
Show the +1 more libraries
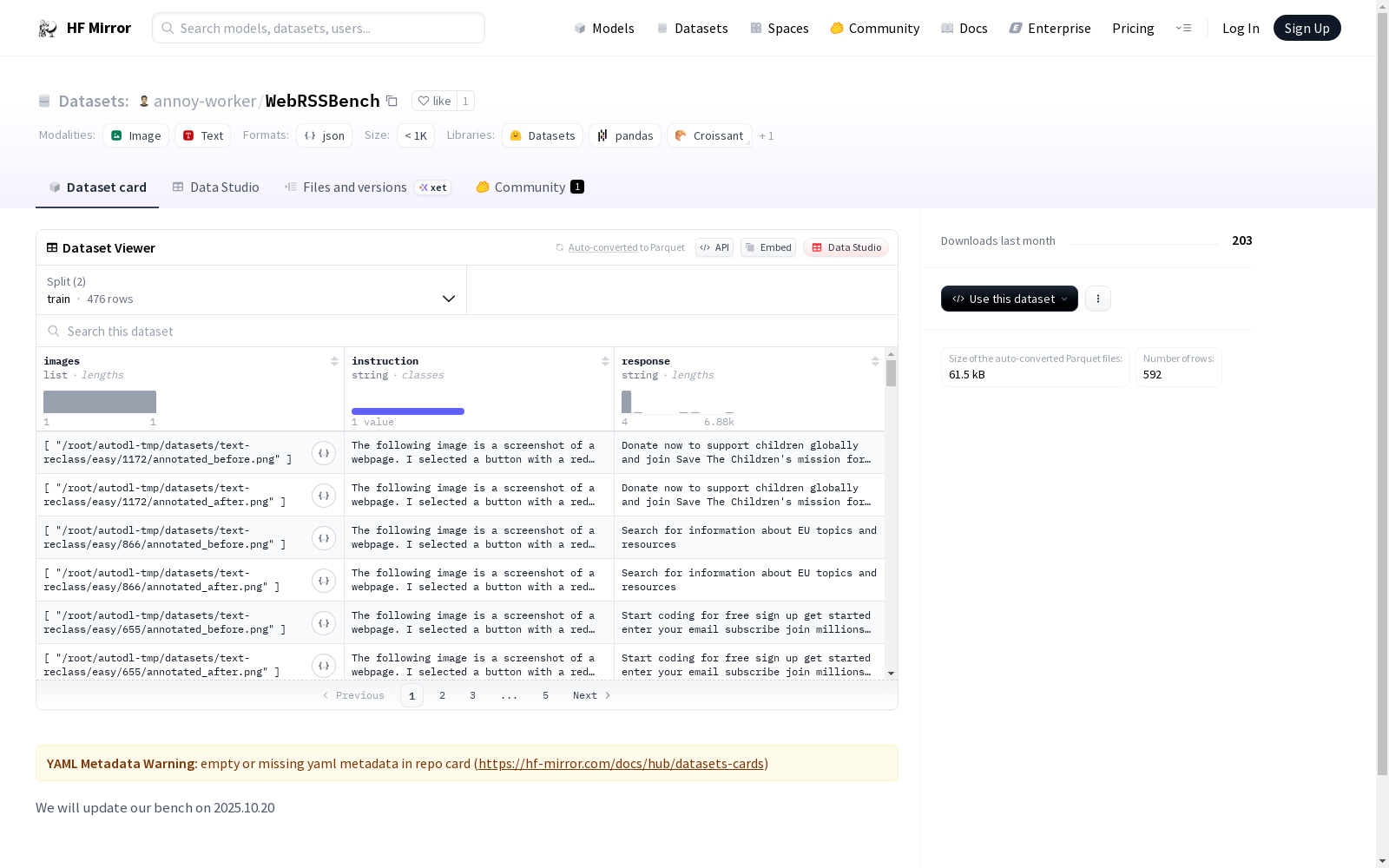coord(767,135)
